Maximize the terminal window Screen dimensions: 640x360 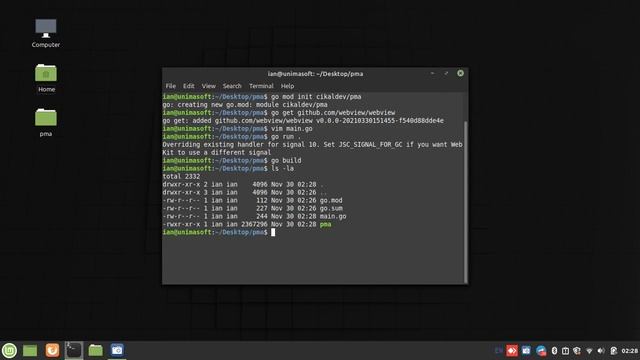tap(446, 73)
